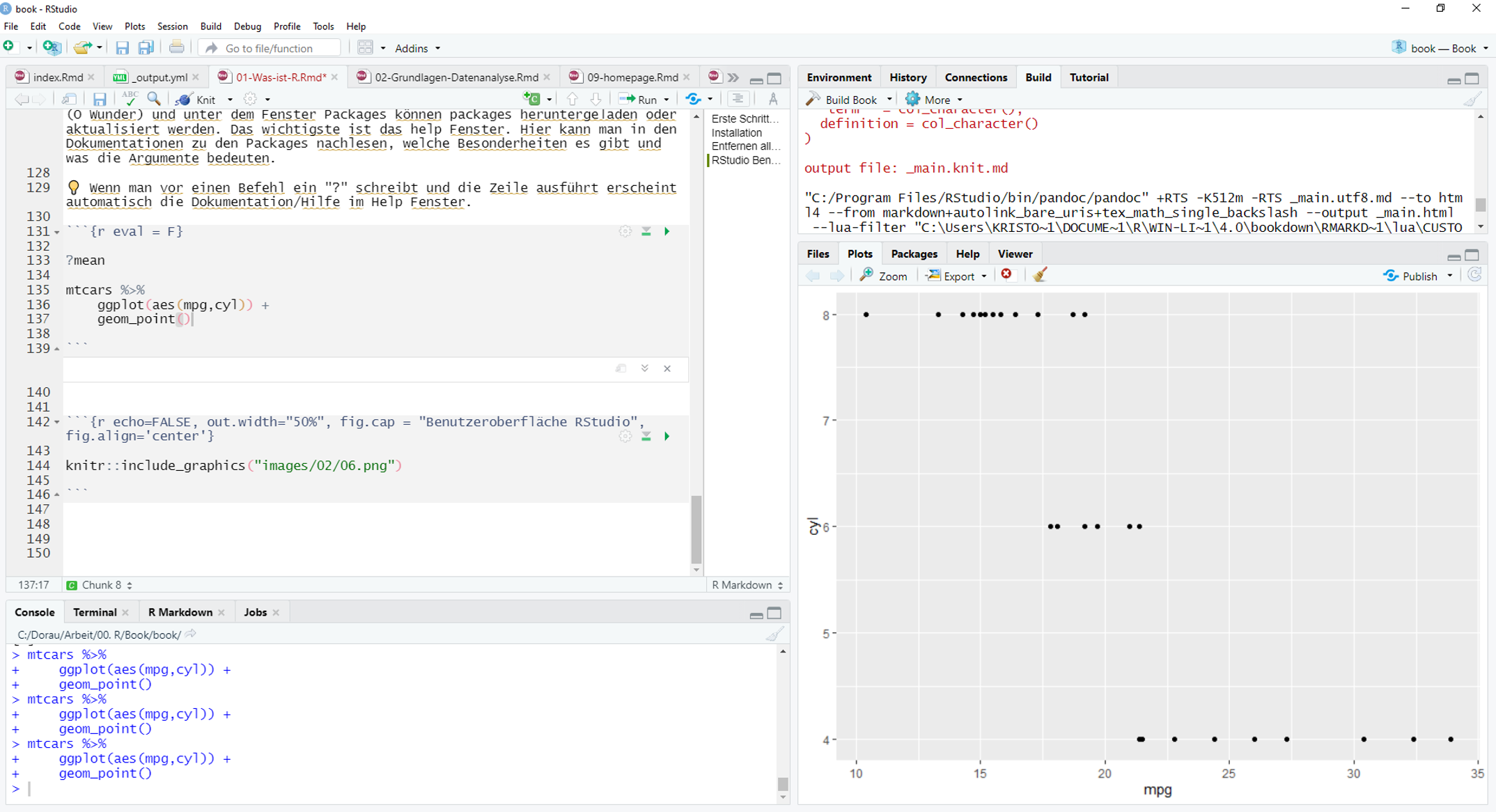Screen dimensions: 1496x812
Task: Click the Publish plot button
Action: point(1410,276)
